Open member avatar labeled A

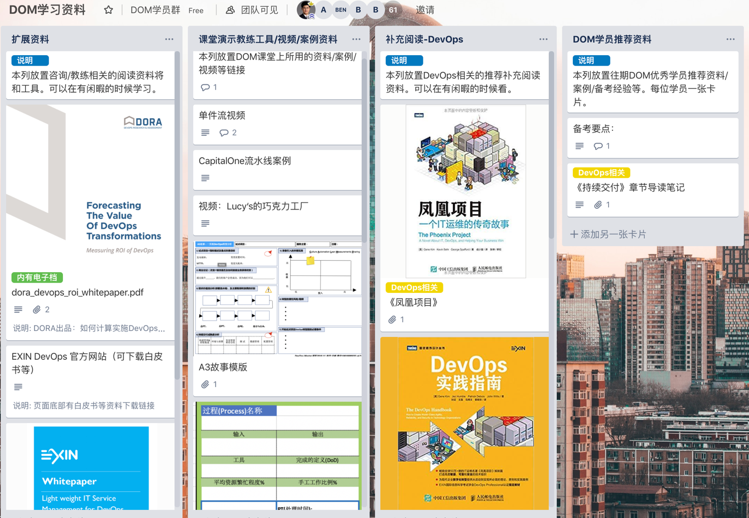(323, 10)
